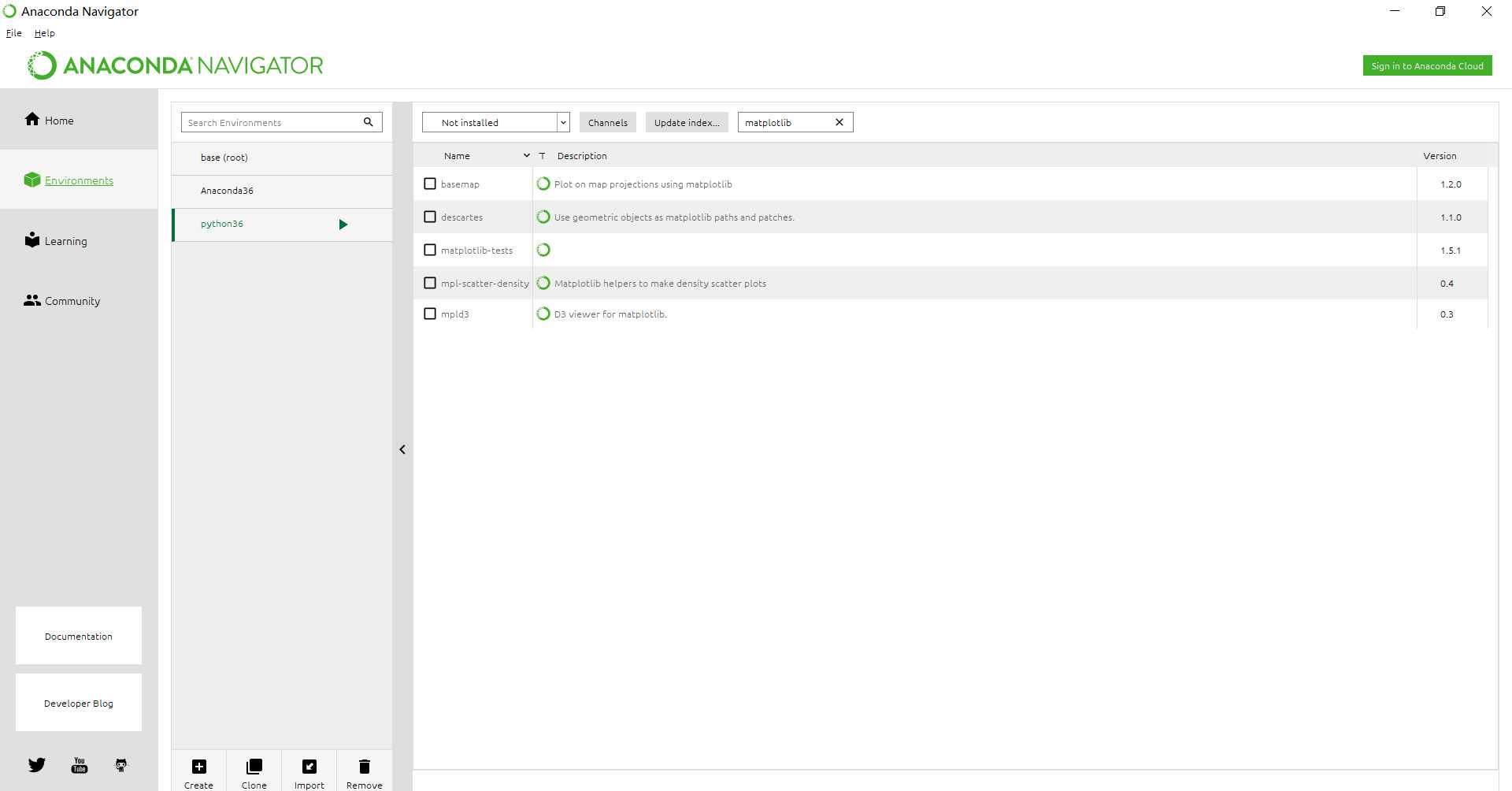Open the Learning section icon
1512x791 pixels.
coord(32,240)
